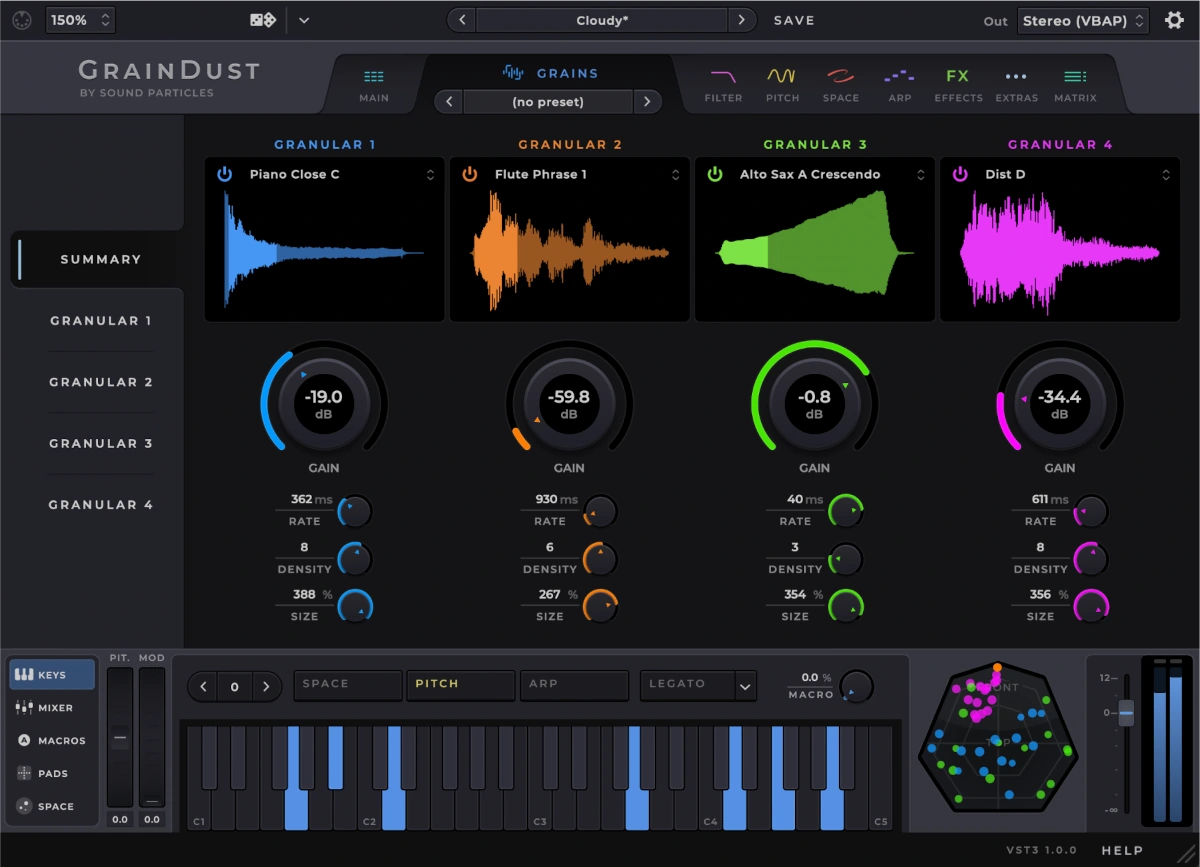Disable Granular 4 Dist D power toggle
Screen dimensions: 1200x867
958,173
